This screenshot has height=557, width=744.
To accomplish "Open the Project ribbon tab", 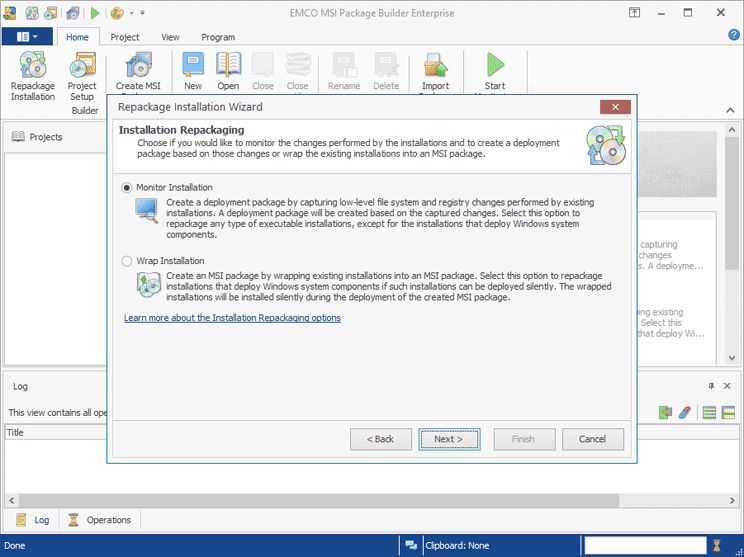I will (125, 37).
